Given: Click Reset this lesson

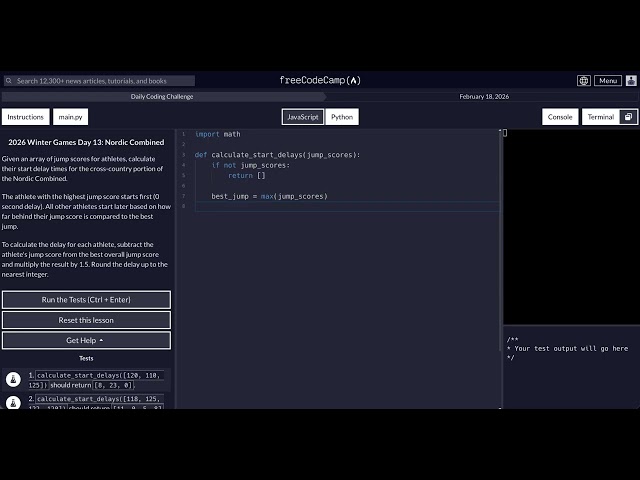Looking at the screenshot, I should tap(86, 320).
